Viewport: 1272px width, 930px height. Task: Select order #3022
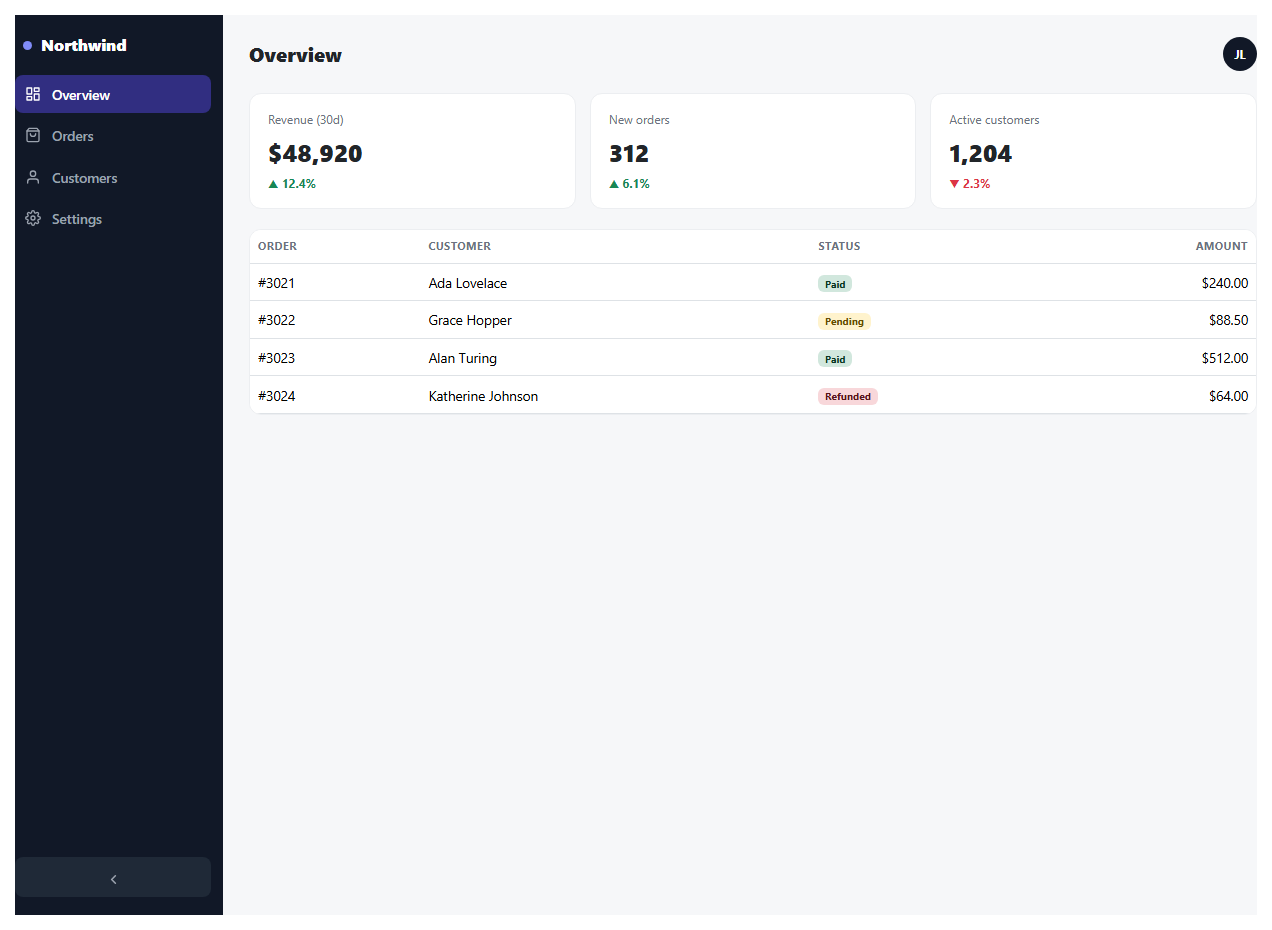(x=276, y=320)
